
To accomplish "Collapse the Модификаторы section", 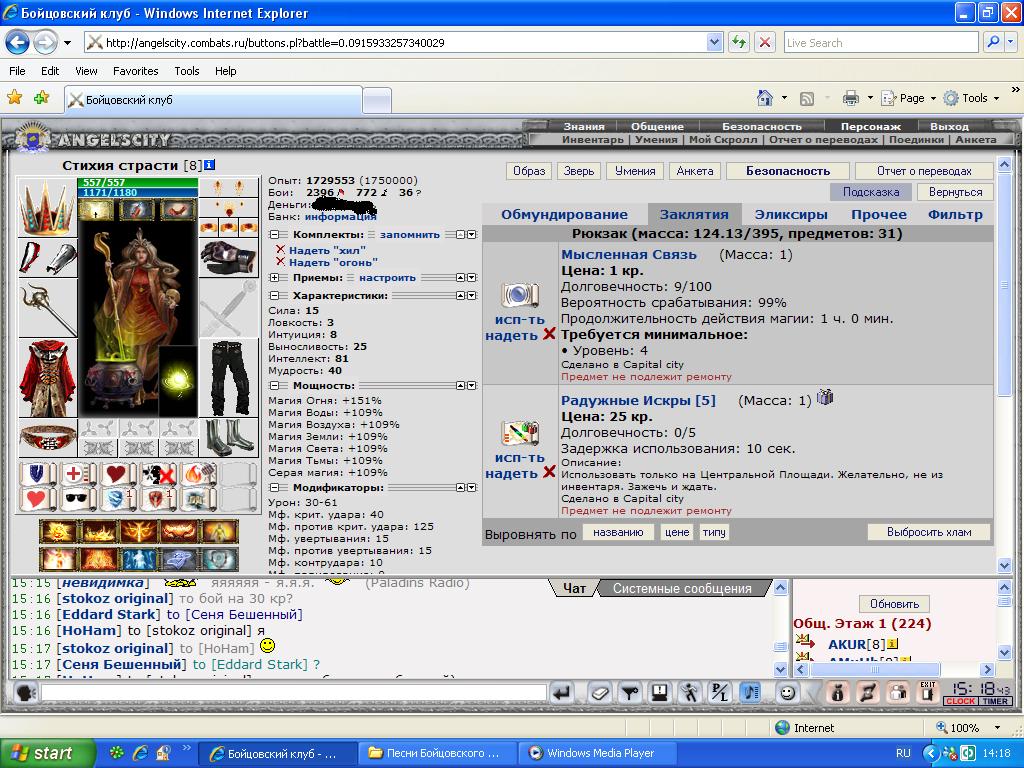I will pyautogui.click(x=274, y=488).
